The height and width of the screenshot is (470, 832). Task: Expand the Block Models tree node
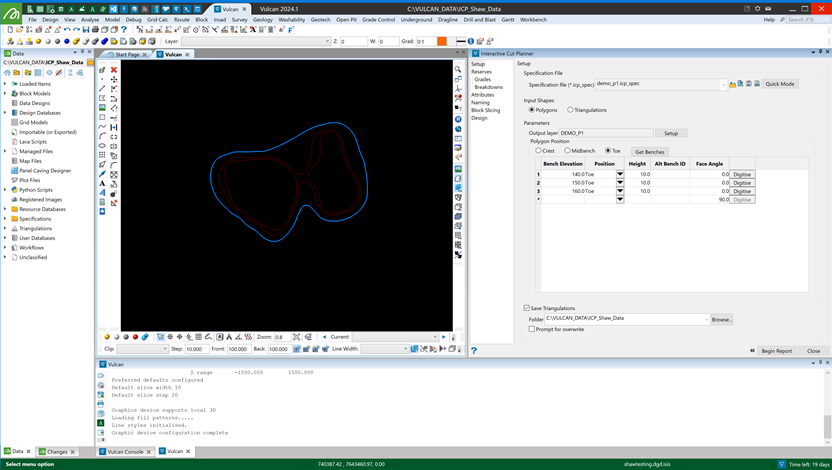pyautogui.click(x=5, y=93)
